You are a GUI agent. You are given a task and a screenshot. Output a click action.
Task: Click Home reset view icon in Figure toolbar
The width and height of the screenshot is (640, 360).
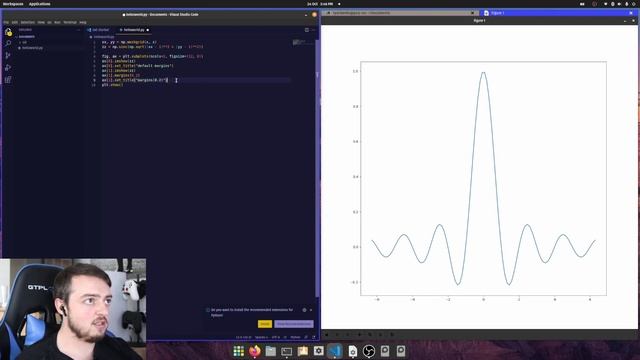[x=327, y=334]
